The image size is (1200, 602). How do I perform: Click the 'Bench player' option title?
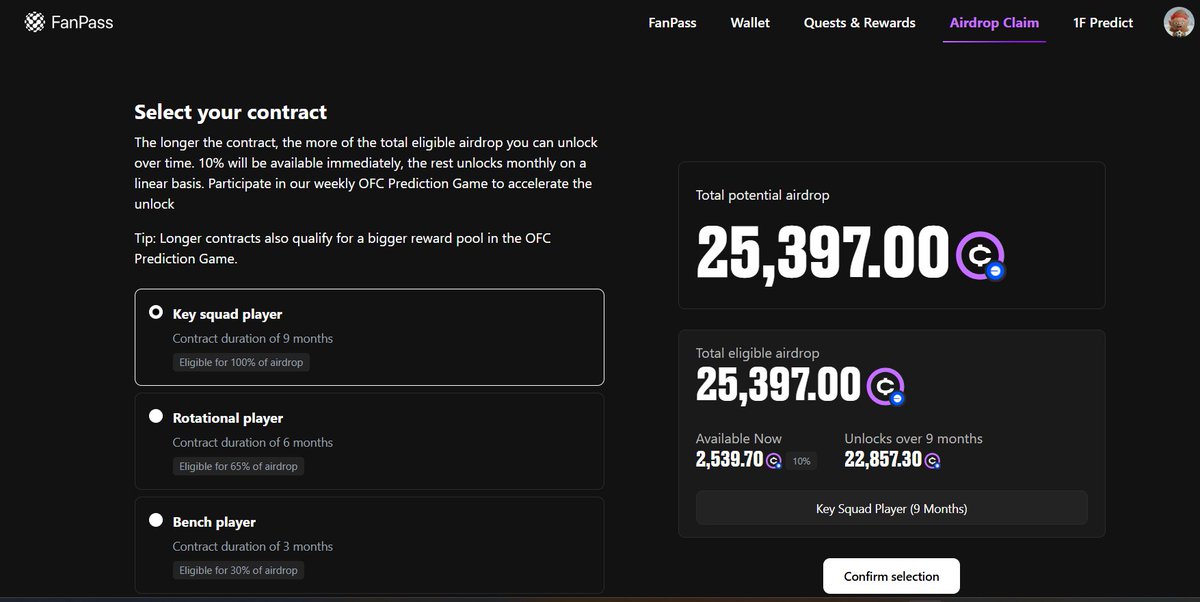coord(214,522)
